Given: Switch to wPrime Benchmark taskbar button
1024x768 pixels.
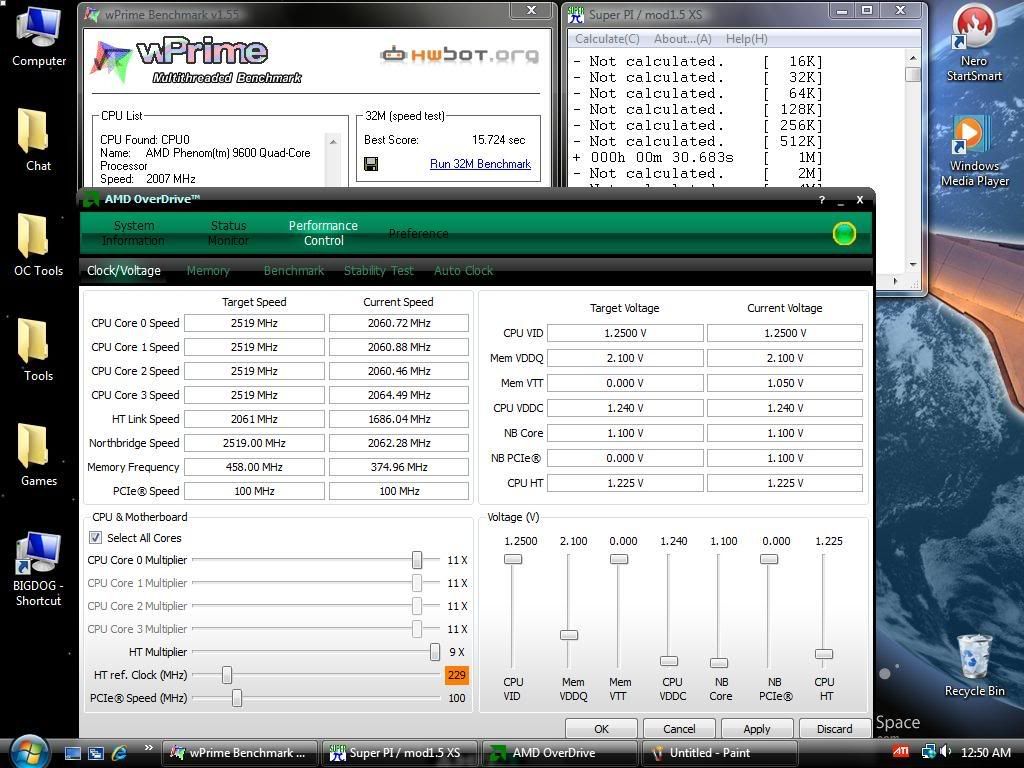Looking at the screenshot, I should coord(239,753).
